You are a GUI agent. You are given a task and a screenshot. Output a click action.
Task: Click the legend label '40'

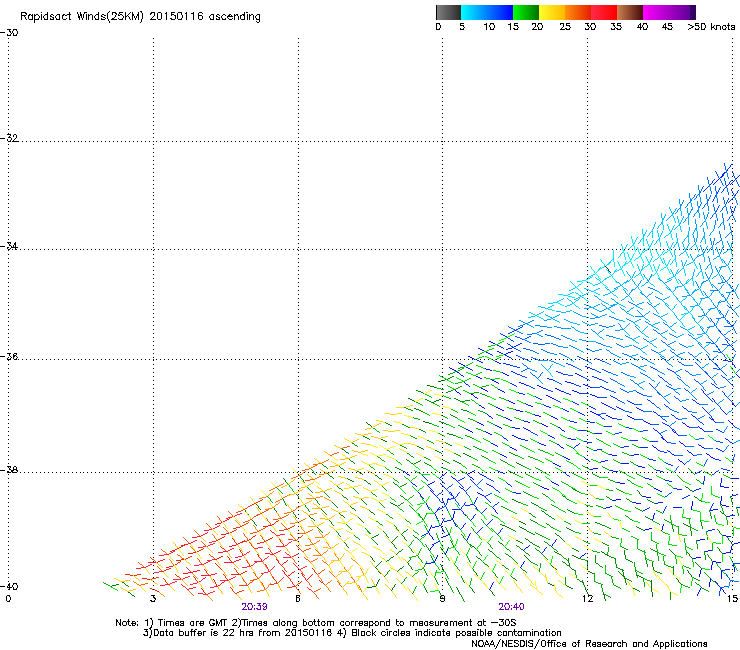point(642,27)
